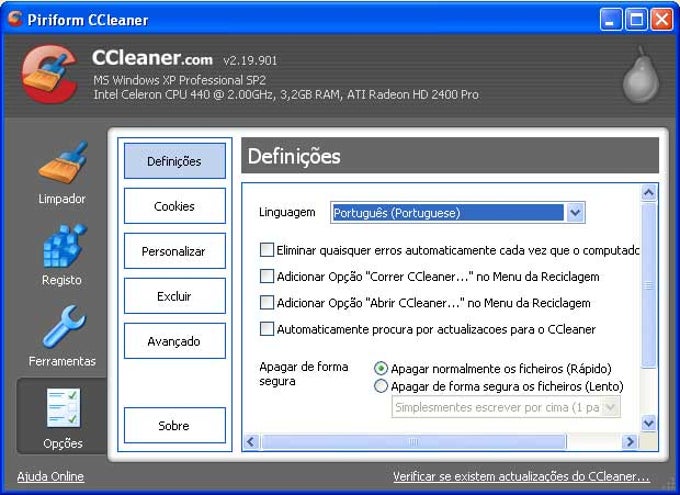Click the horizontal scrollbar left arrow
The height and width of the screenshot is (495, 680).
tap(251, 442)
